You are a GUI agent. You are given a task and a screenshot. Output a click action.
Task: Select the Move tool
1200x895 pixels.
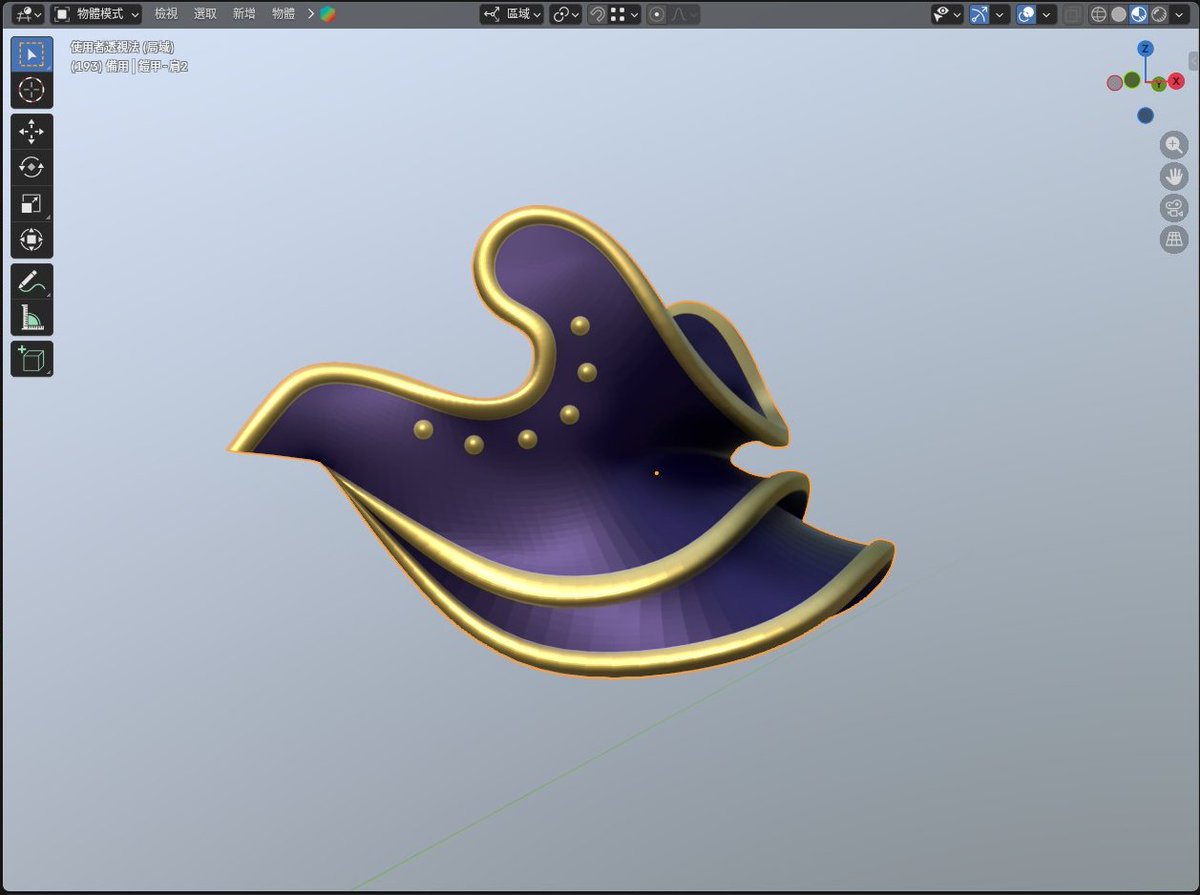[32, 132]
